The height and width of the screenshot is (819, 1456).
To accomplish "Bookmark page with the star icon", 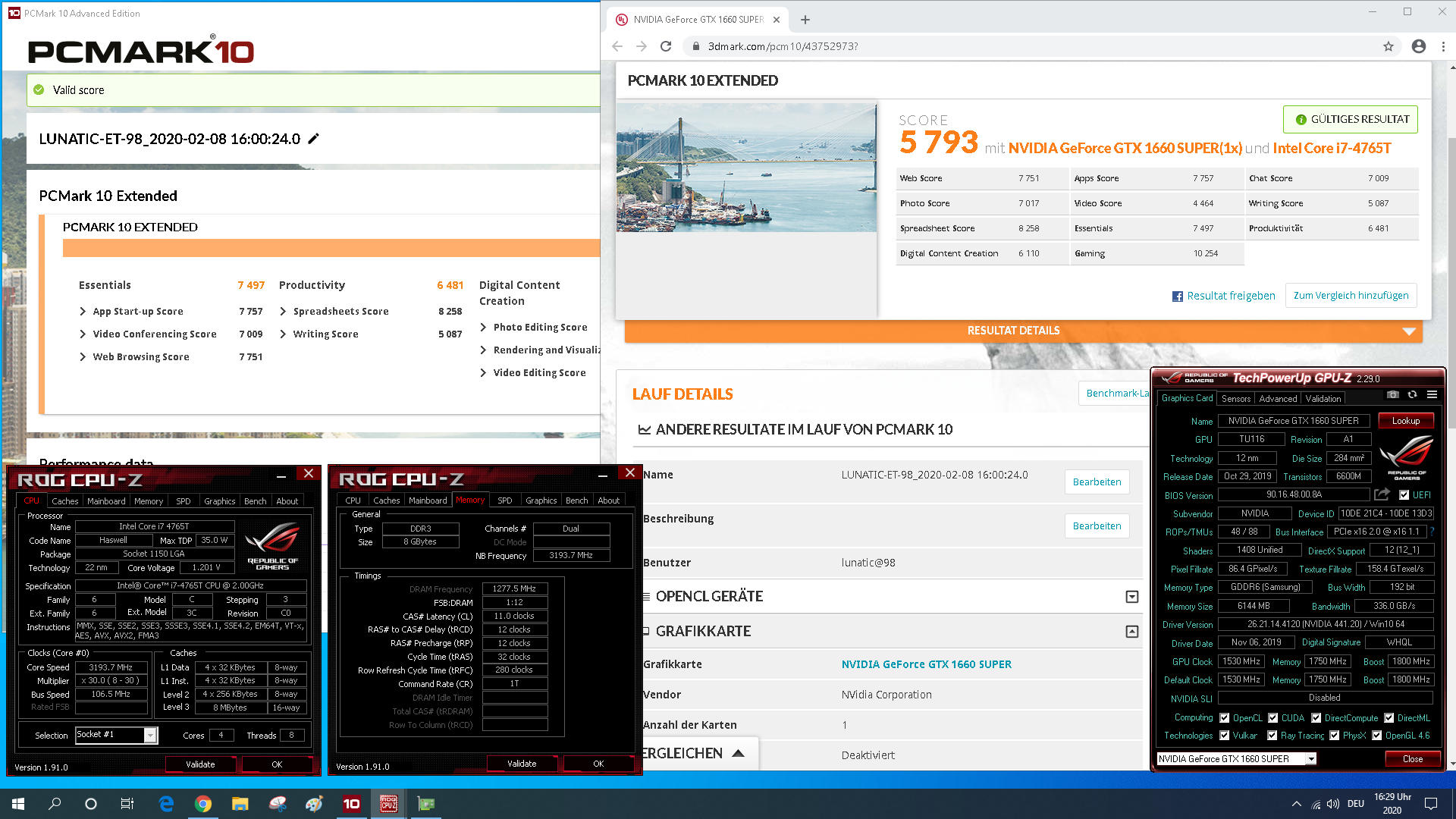I will 1389,46.
